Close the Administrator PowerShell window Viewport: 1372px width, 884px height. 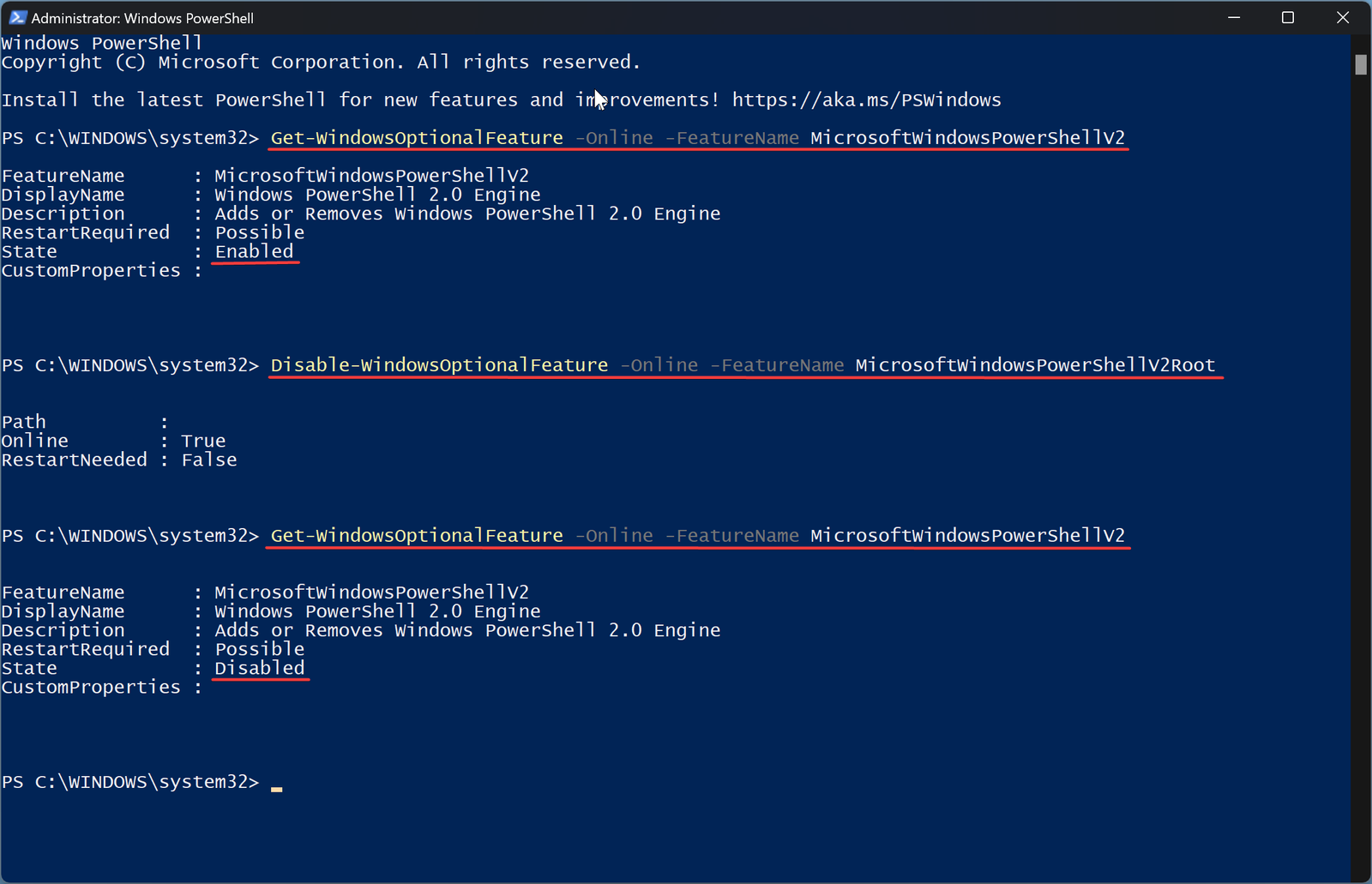pyautogui.click(x=1343, y=17)
